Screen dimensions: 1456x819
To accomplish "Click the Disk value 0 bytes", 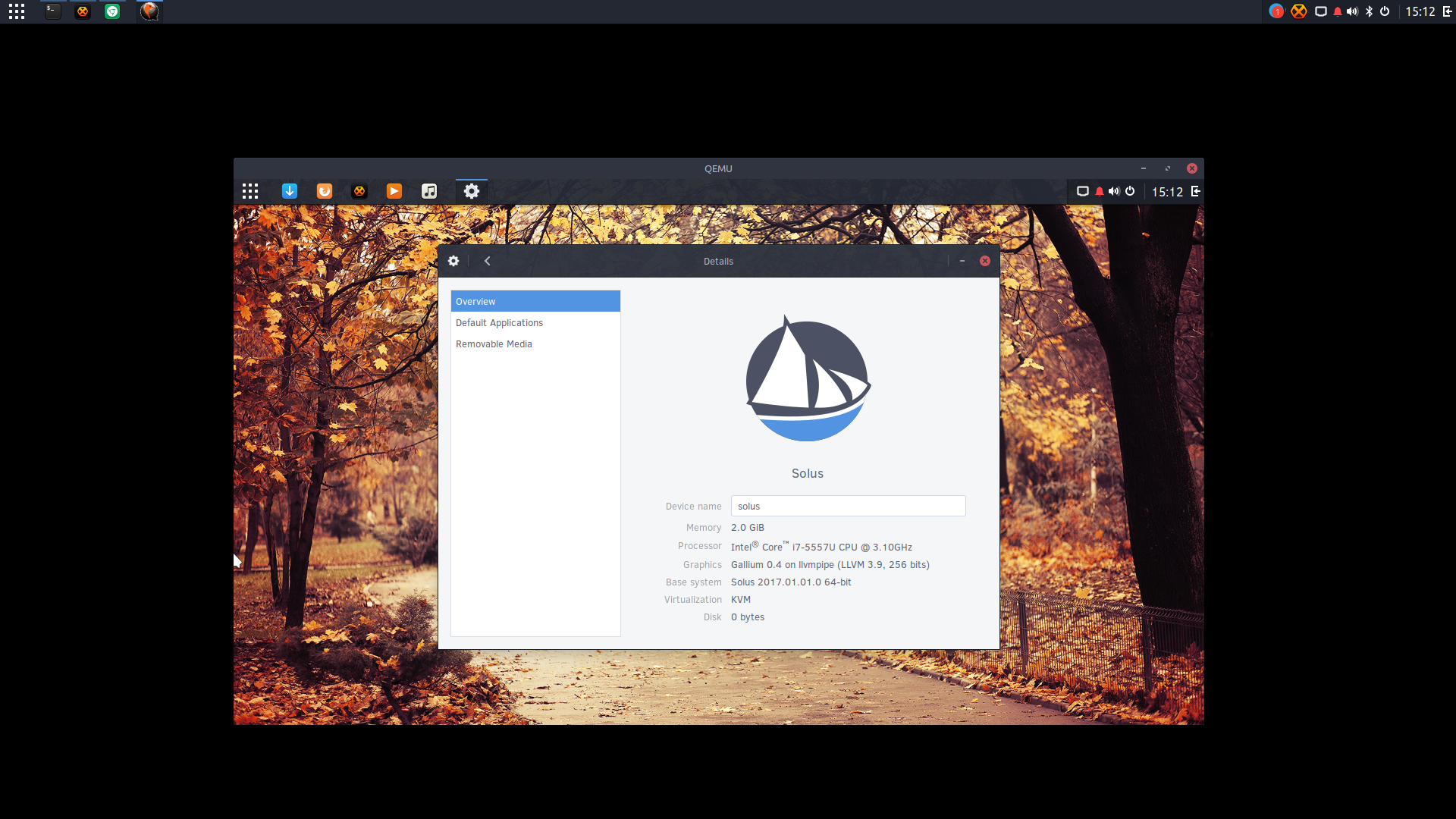I will point(748,617).
